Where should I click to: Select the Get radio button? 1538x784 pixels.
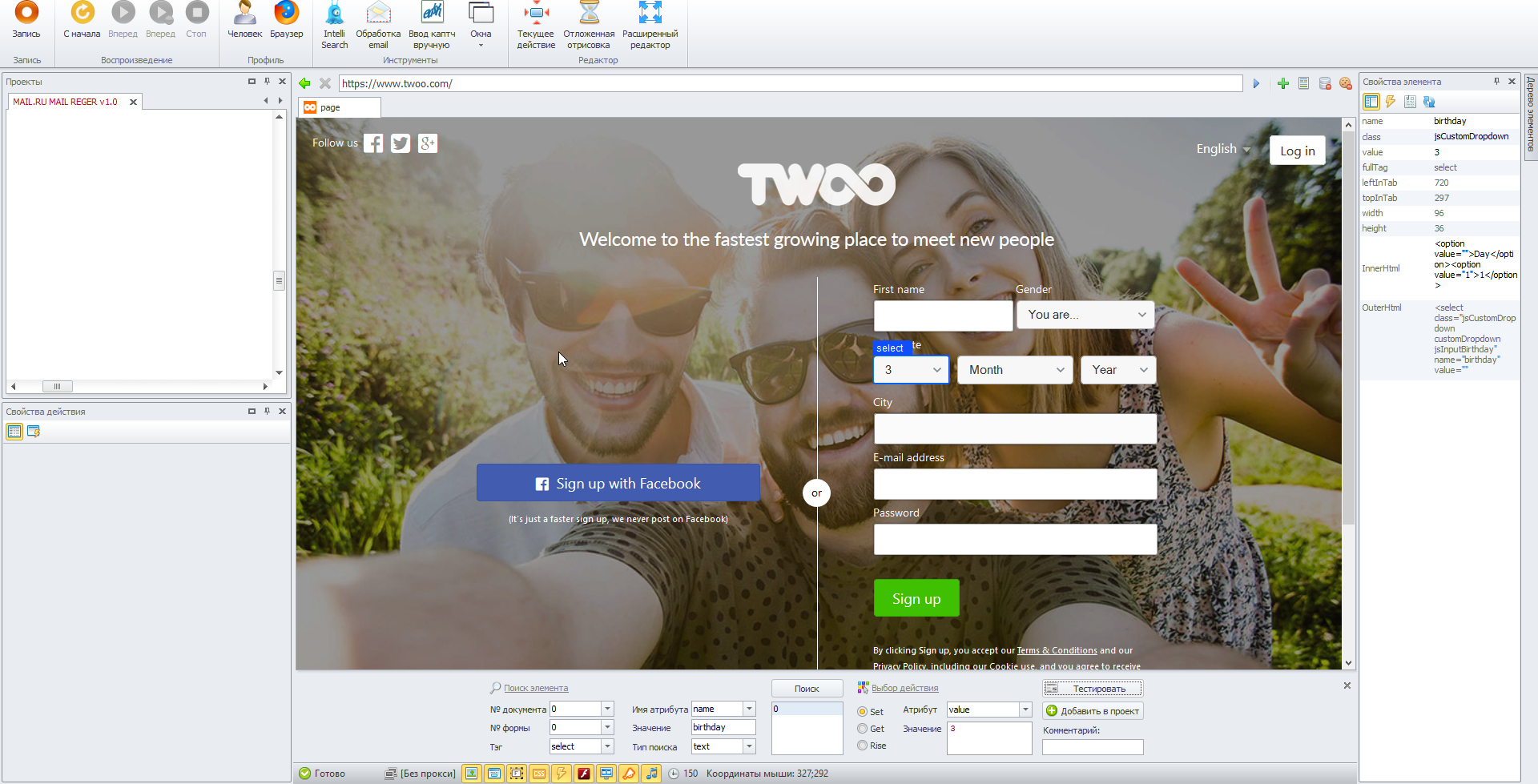pyautogui.click(x=863, y=729)
